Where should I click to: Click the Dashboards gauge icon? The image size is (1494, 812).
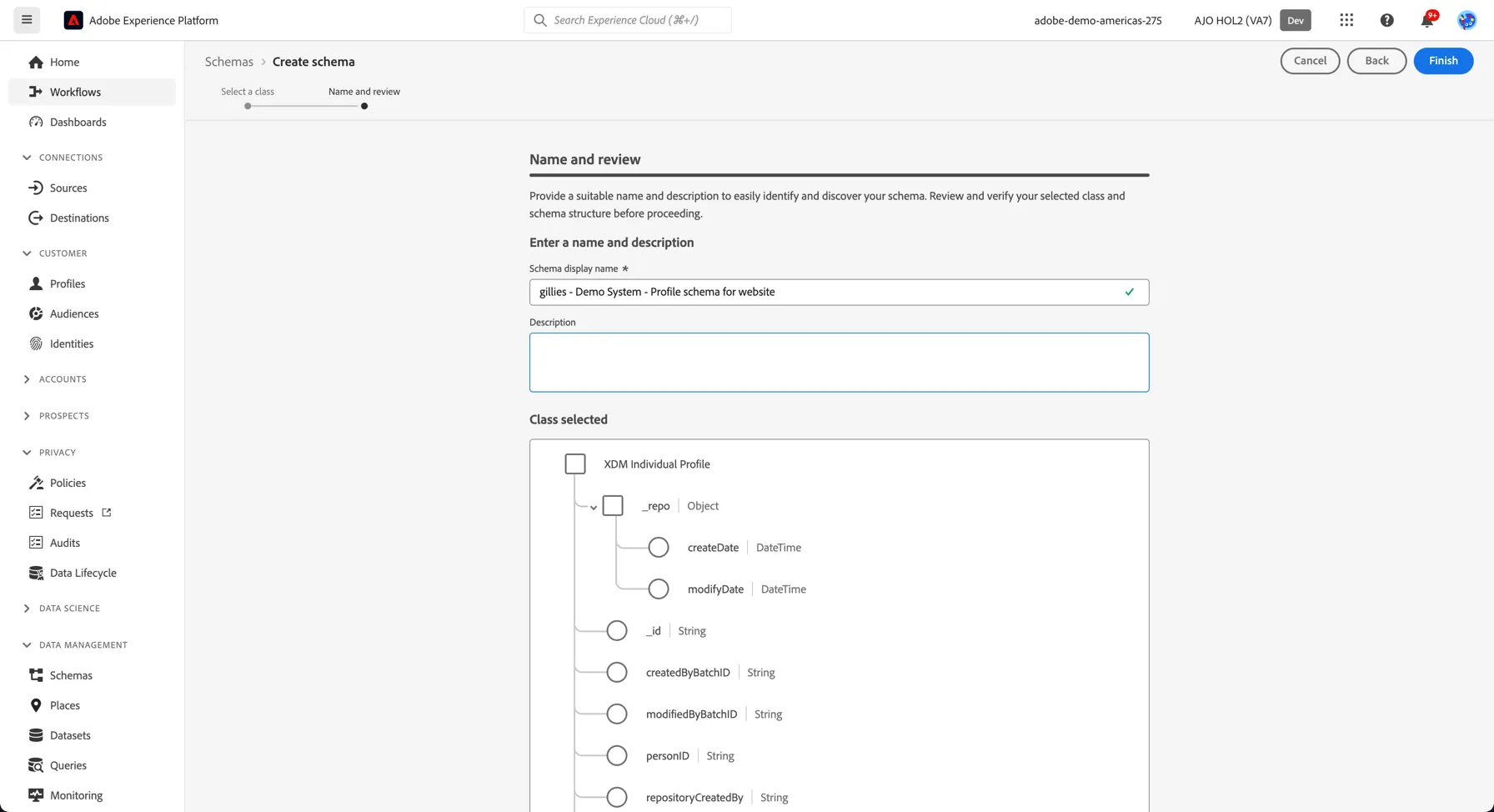click(x=36, y=123)
